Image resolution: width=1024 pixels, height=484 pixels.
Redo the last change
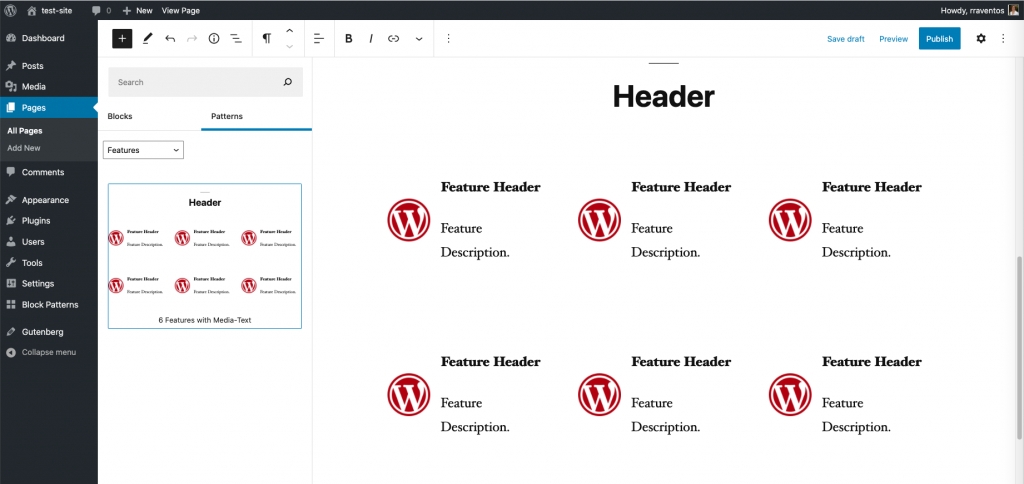point(192,39)
